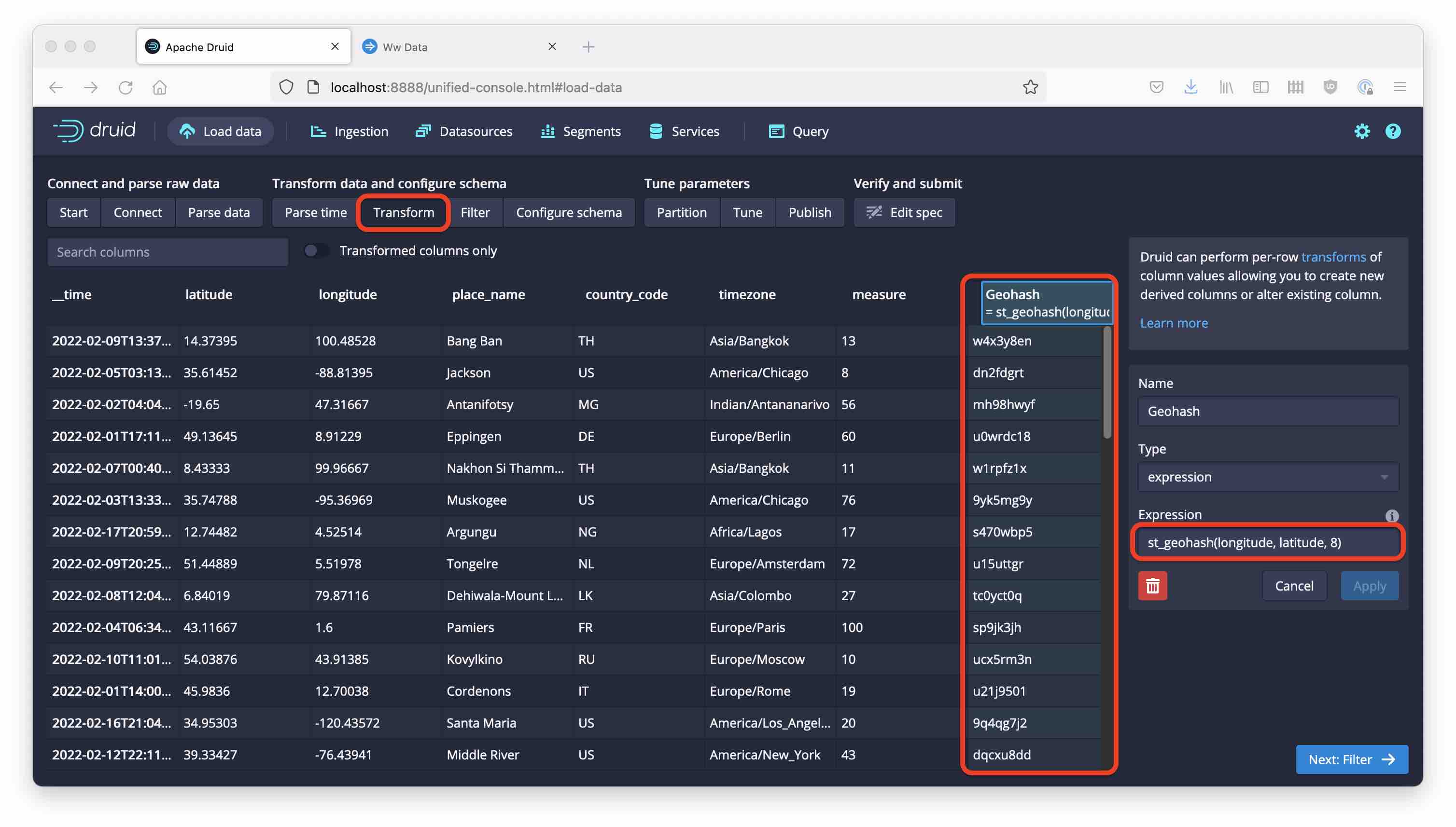The width and height of the screenshot is (1456, 827).
Task: Click the Segments icon
Action: pos(546,131)
